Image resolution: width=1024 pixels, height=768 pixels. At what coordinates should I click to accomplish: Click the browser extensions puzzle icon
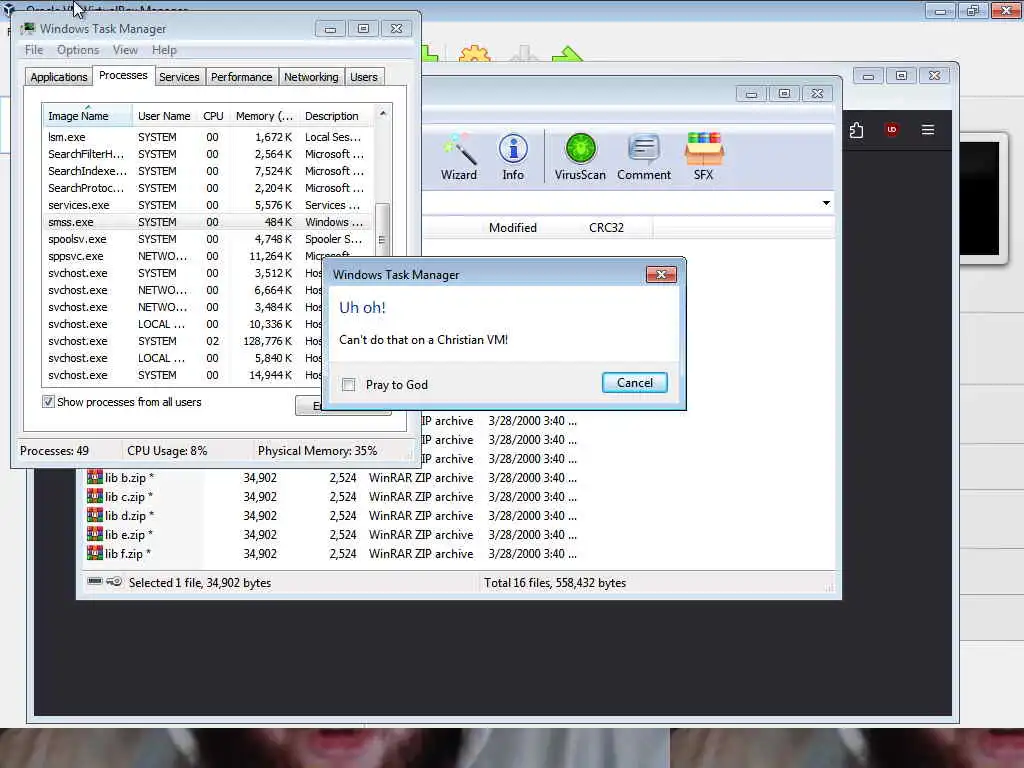pos(857,130)
